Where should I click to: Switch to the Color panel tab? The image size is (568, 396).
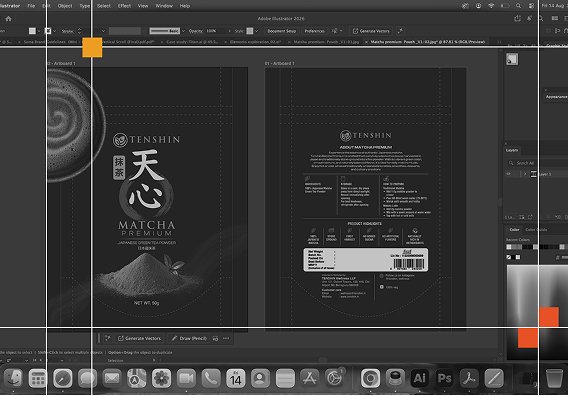click(x=514, y=230)
